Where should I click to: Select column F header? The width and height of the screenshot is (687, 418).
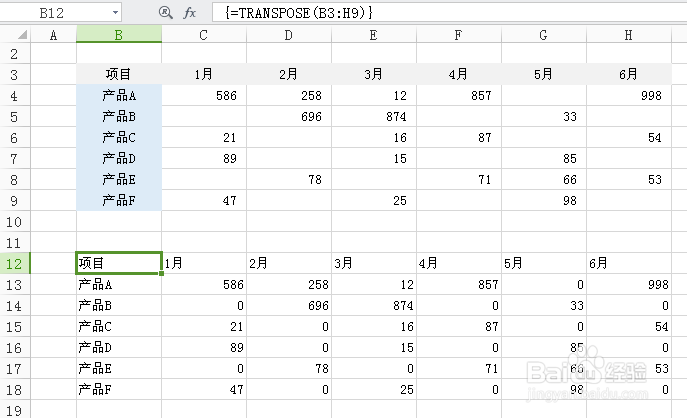pyautogui.click(x=459, y=35)
